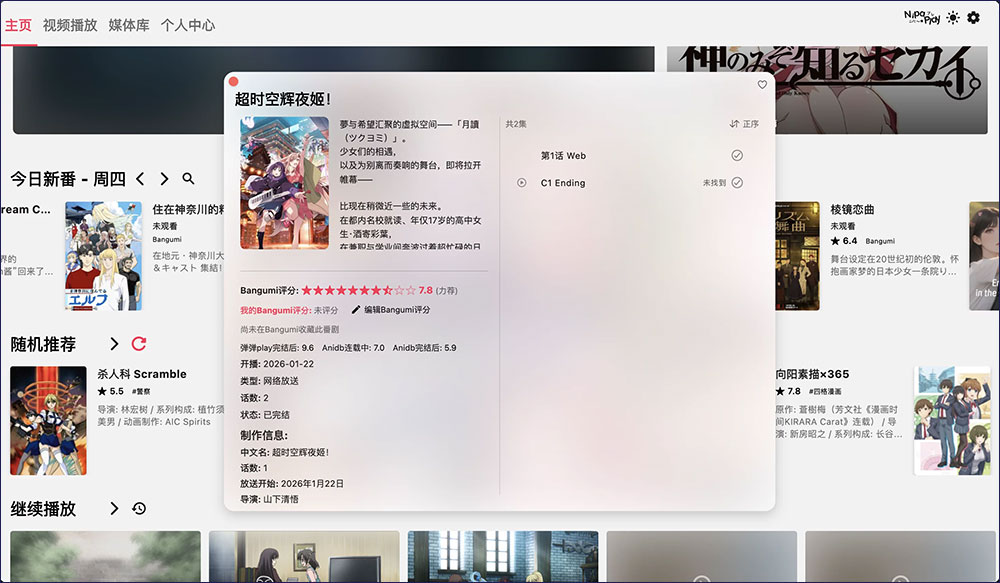Viewport: 1000px width, 583px height.
Task: Click 编辑Bangumi评分 to edit rating
Action: [397, 310]
